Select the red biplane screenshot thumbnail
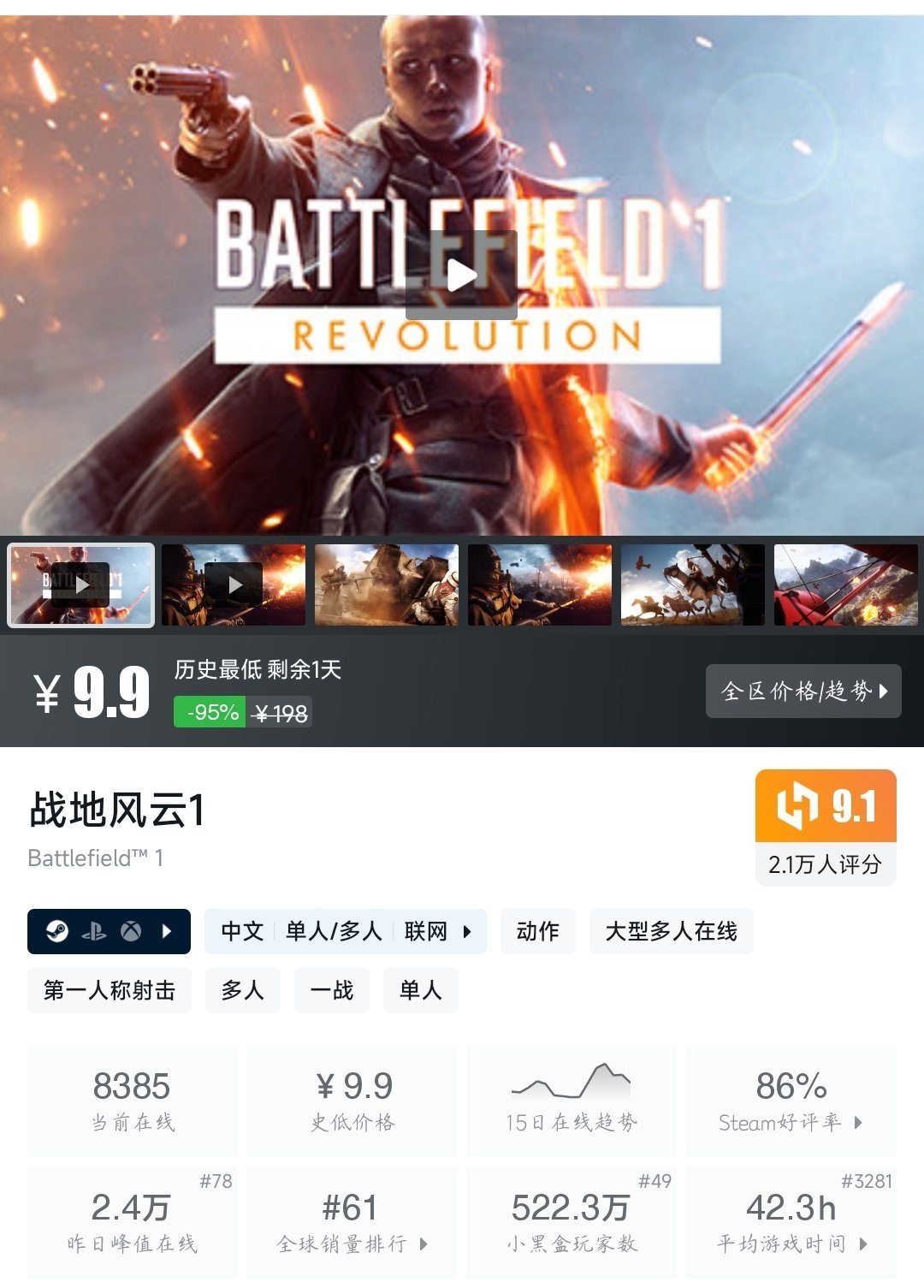This screenshot has height=1288, width=924. point(846,585)
